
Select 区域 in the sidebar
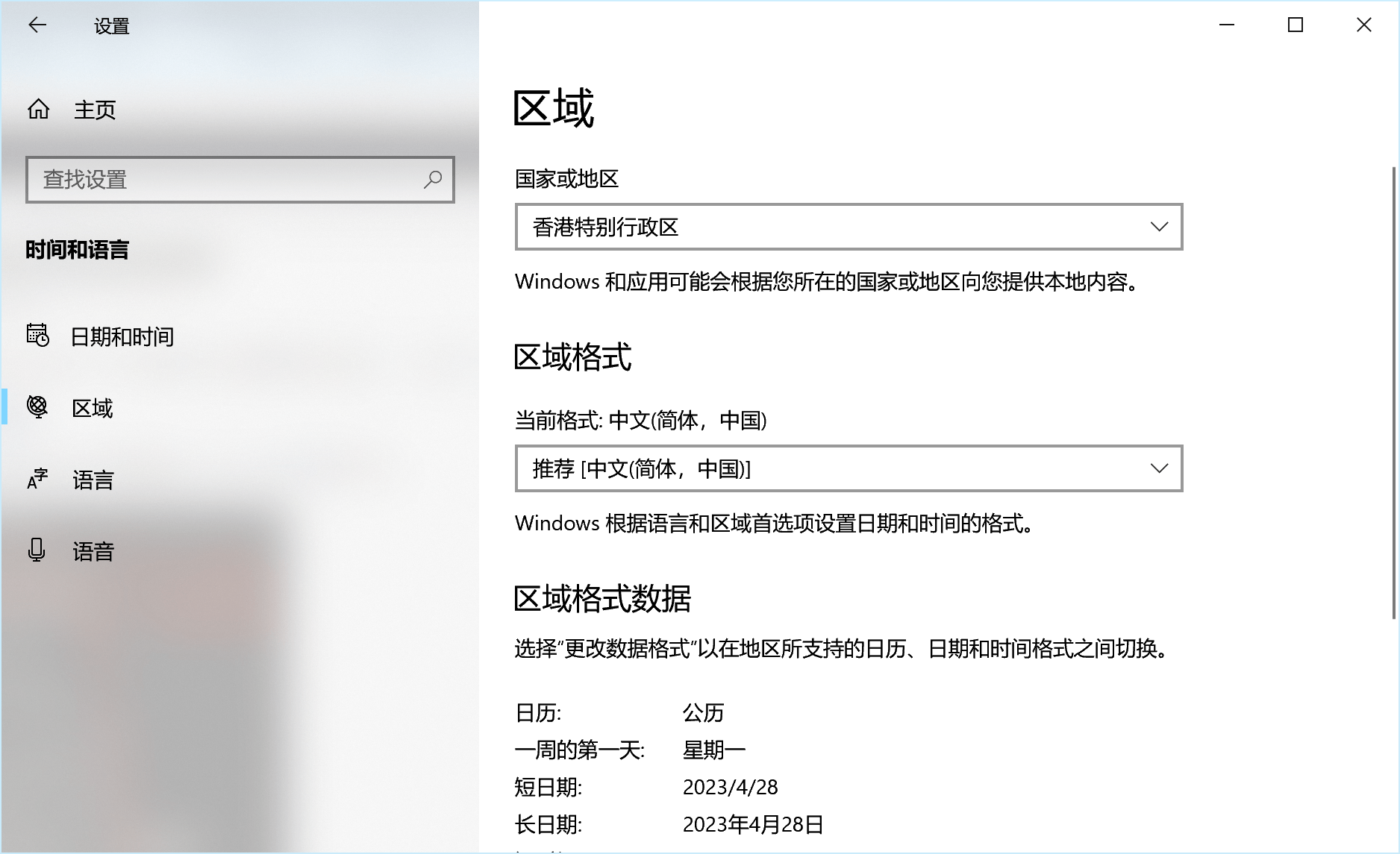click(92, 408)
